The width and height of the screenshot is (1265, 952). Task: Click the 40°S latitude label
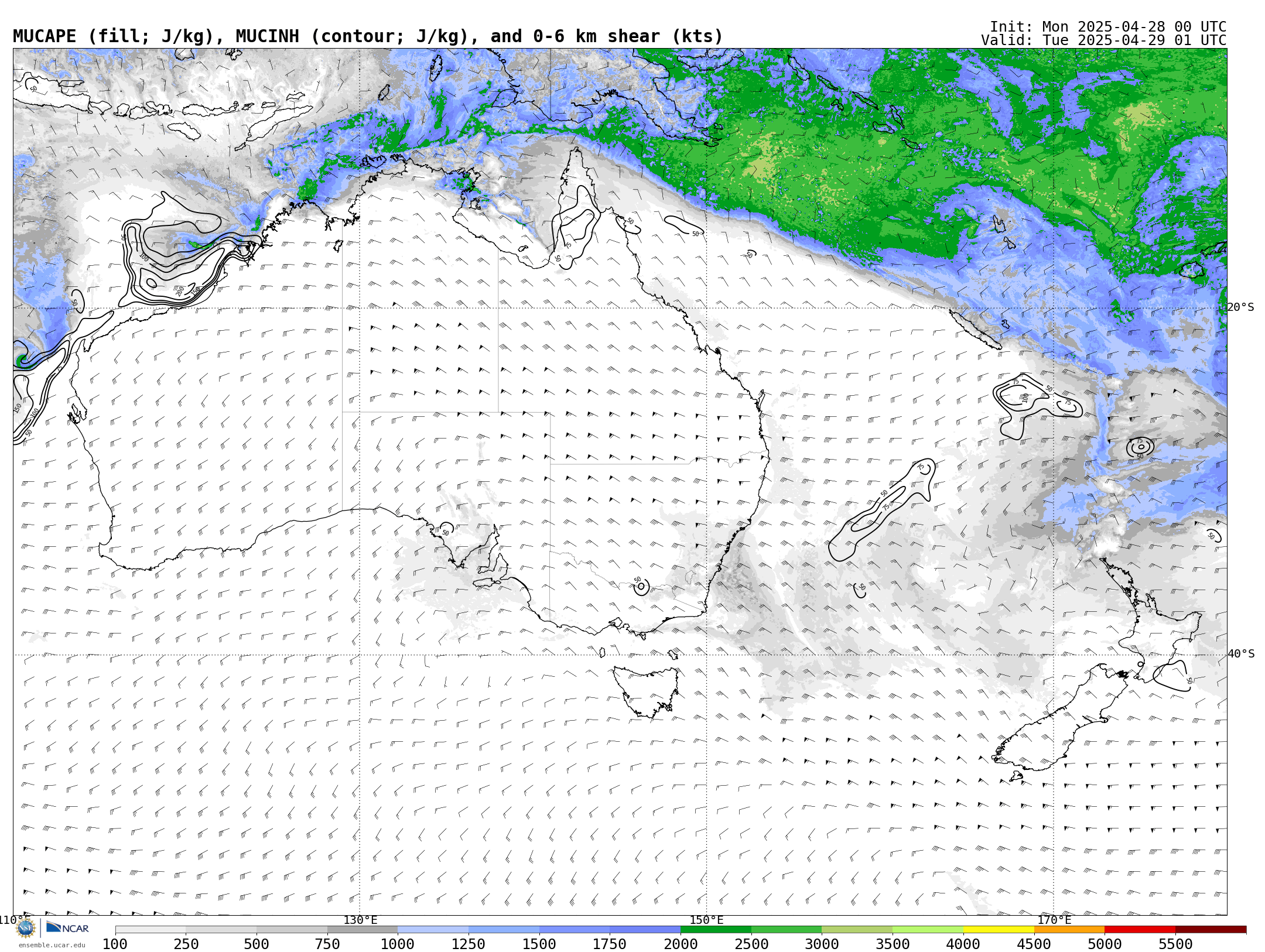[x=1241, y=654]
